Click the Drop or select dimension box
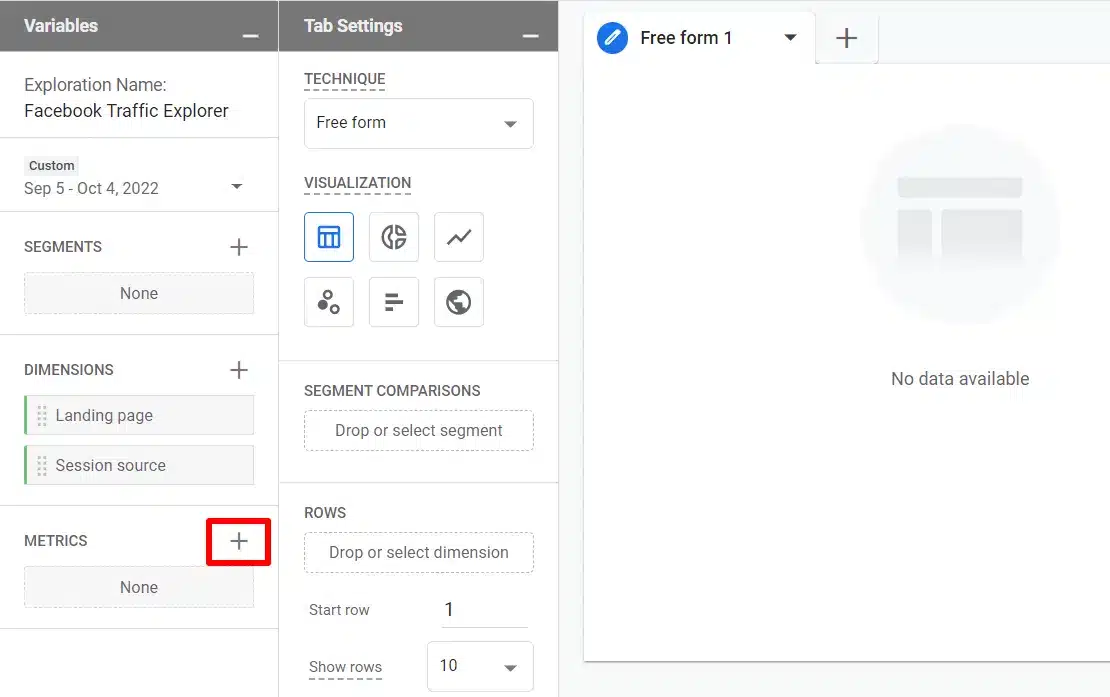Screen dimensions: 1110x697 (418, 553)
